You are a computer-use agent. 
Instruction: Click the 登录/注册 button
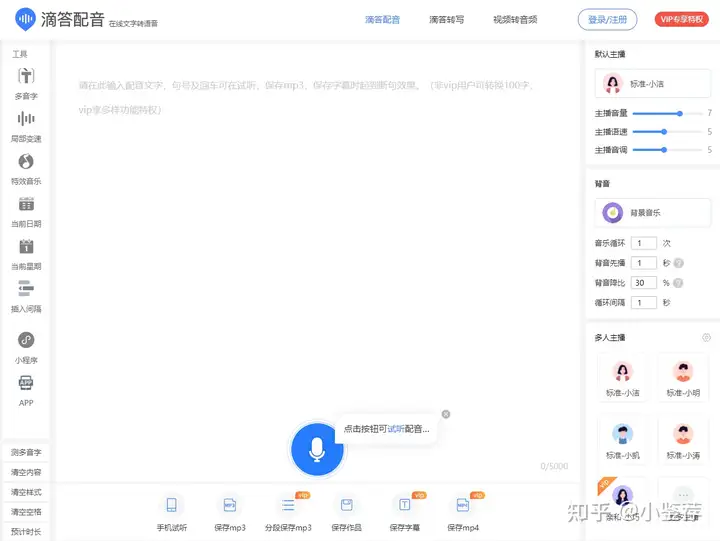click(608, 20)
